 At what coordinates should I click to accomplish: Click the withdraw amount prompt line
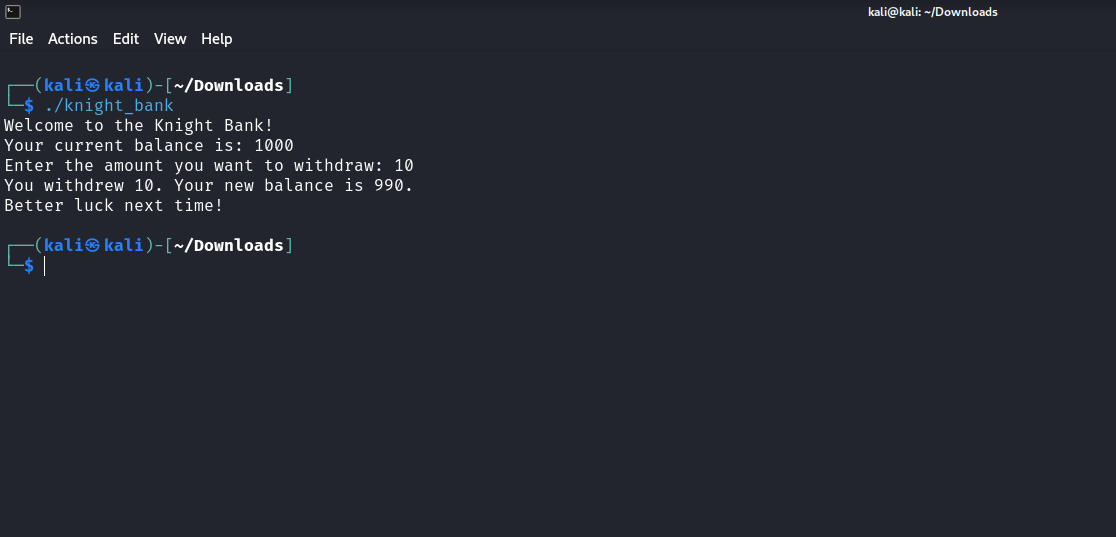(x=209, y=166)
